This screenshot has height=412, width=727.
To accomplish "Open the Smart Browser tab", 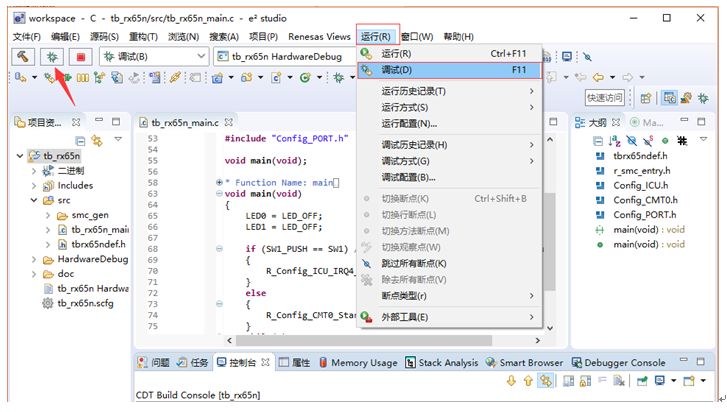I will point(524,362).
